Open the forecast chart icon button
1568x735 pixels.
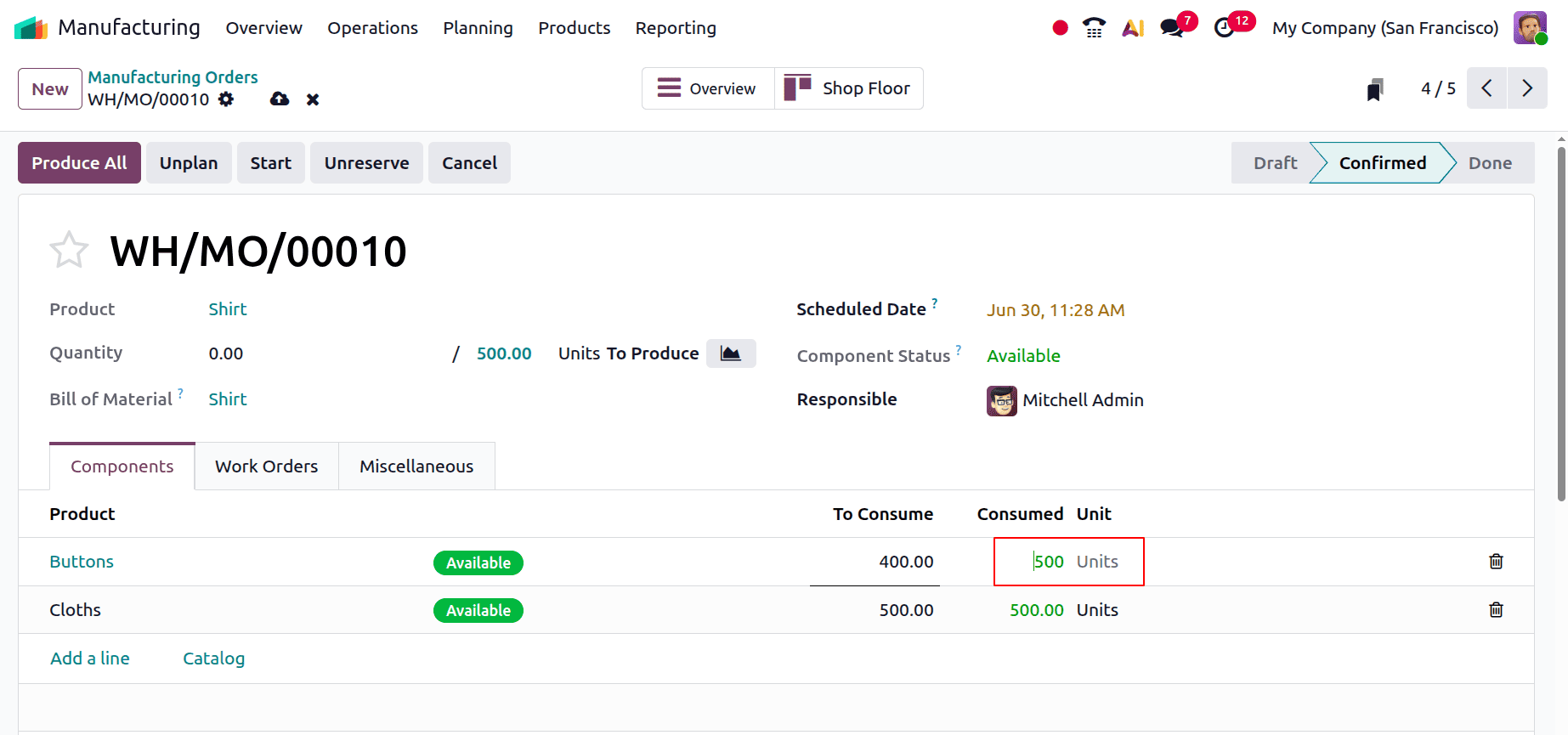tap(731, 353)
